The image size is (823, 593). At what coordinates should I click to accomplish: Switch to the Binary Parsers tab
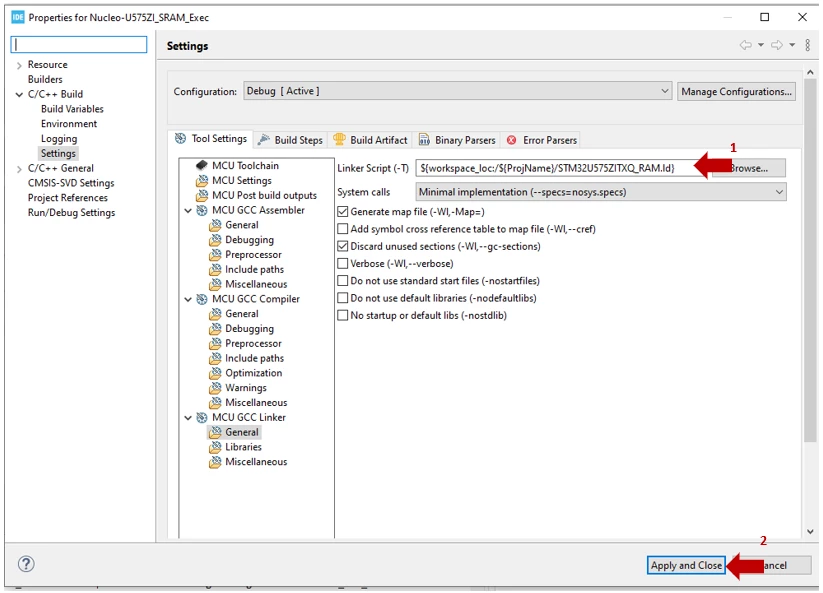click(457, 140)
